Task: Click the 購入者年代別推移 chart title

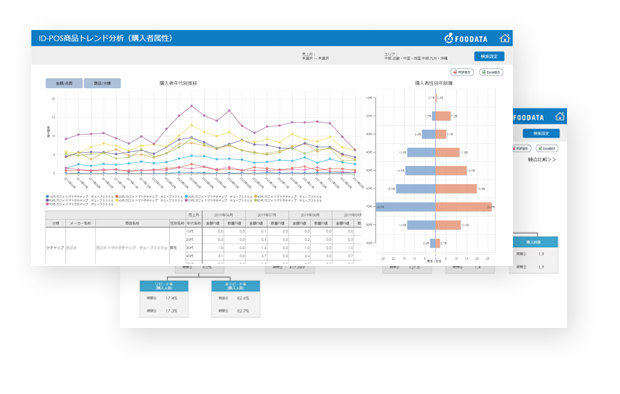Action: 178,83
